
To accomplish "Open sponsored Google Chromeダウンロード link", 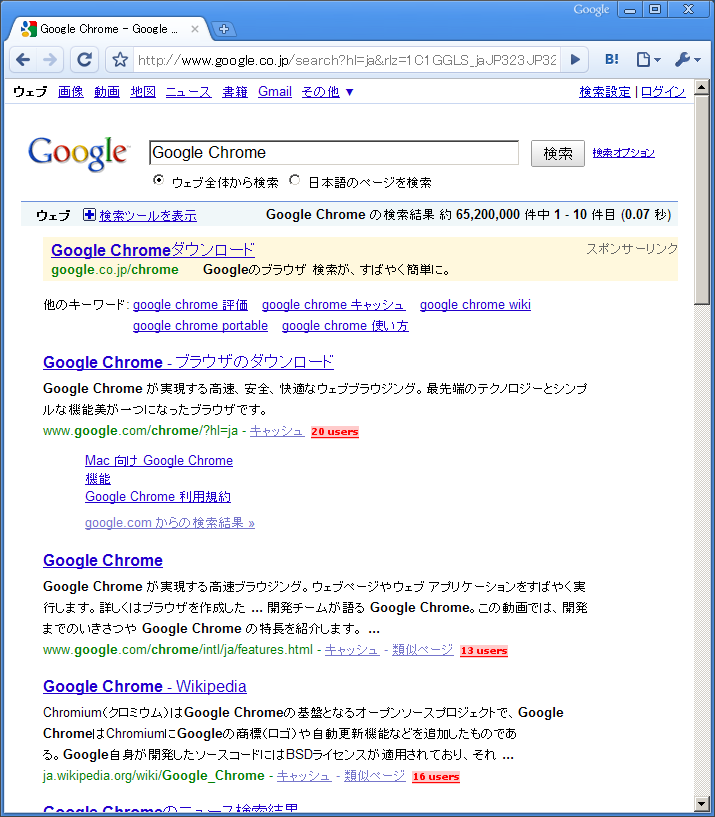I will click(x=153, y=250).
